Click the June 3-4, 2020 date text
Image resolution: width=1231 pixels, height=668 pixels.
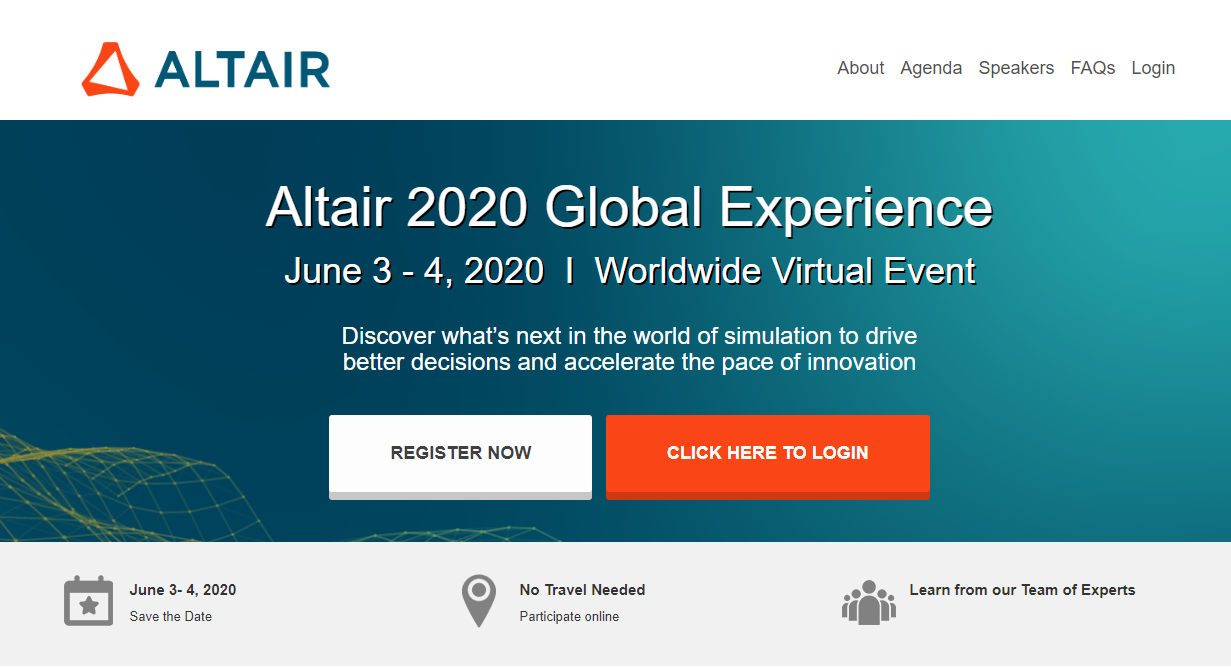coord(181,589)
